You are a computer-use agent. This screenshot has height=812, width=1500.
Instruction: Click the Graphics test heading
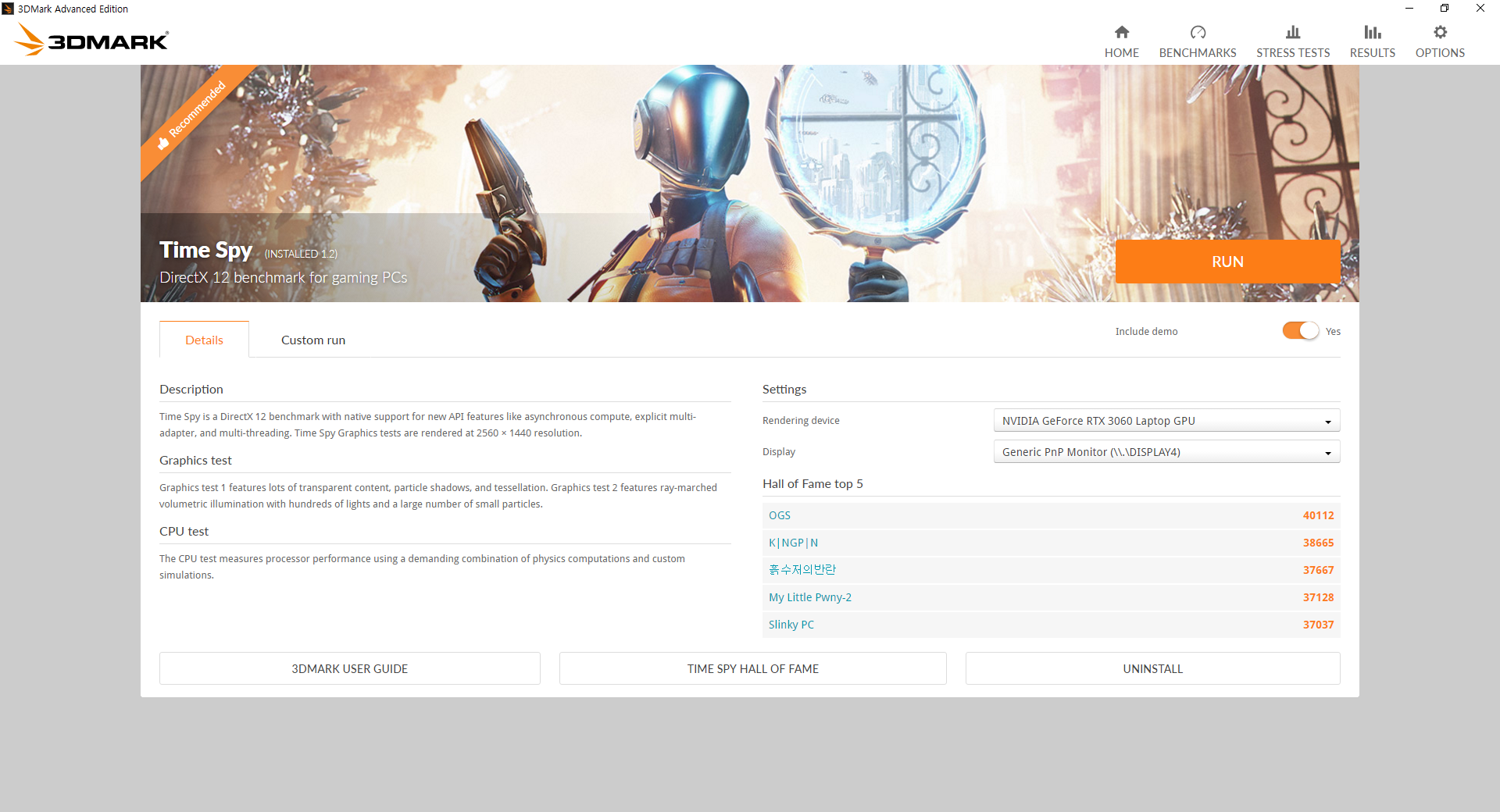tap(195, 461)
